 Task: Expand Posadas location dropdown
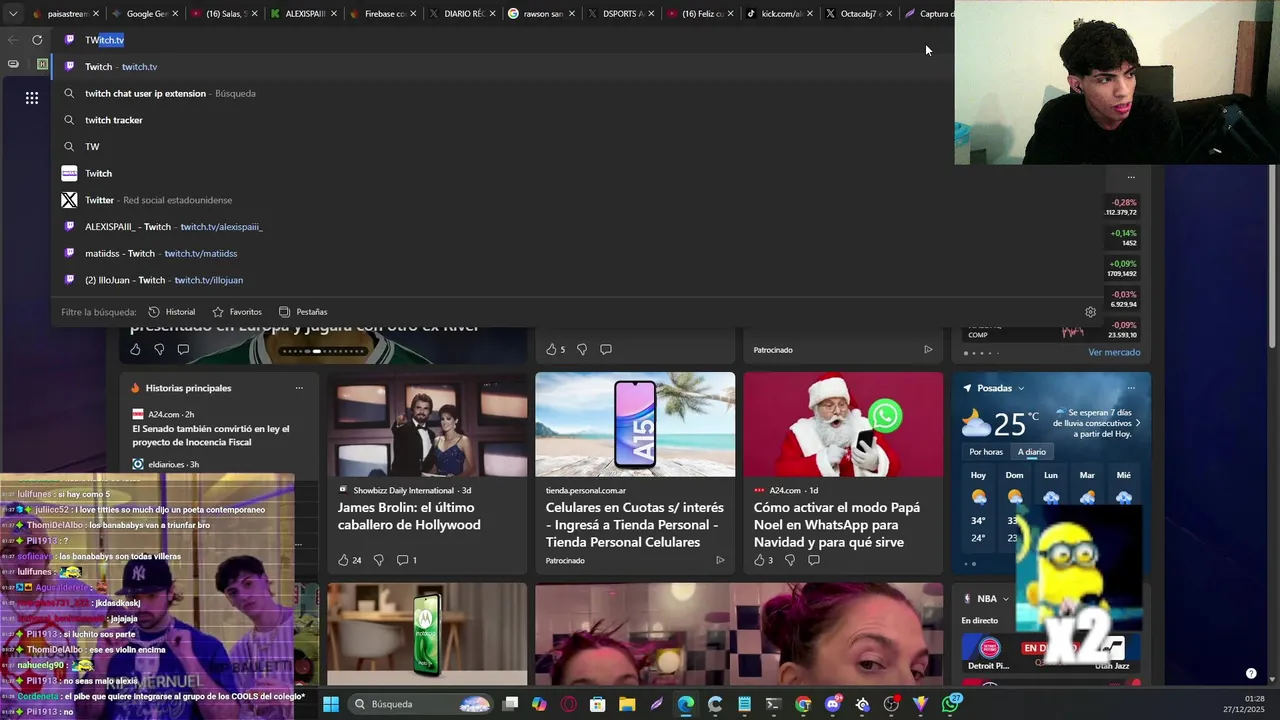(1021, 388)
